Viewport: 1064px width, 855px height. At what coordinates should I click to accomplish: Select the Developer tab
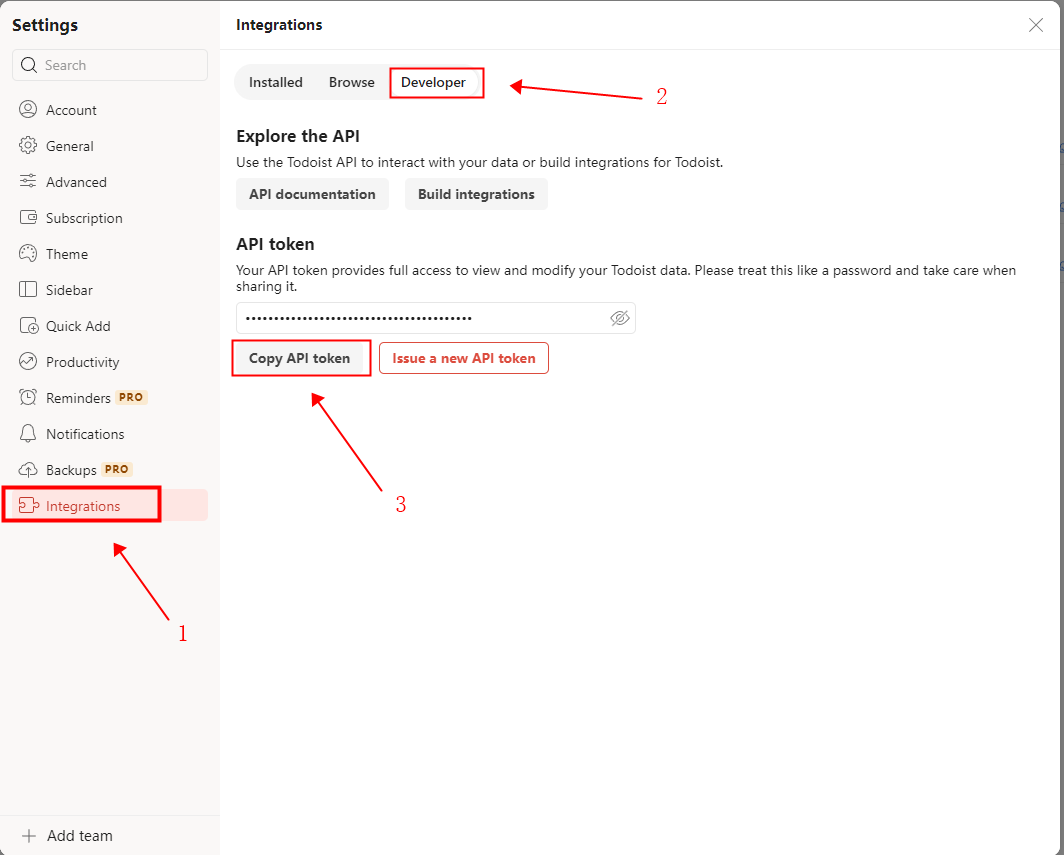point(434,83)
